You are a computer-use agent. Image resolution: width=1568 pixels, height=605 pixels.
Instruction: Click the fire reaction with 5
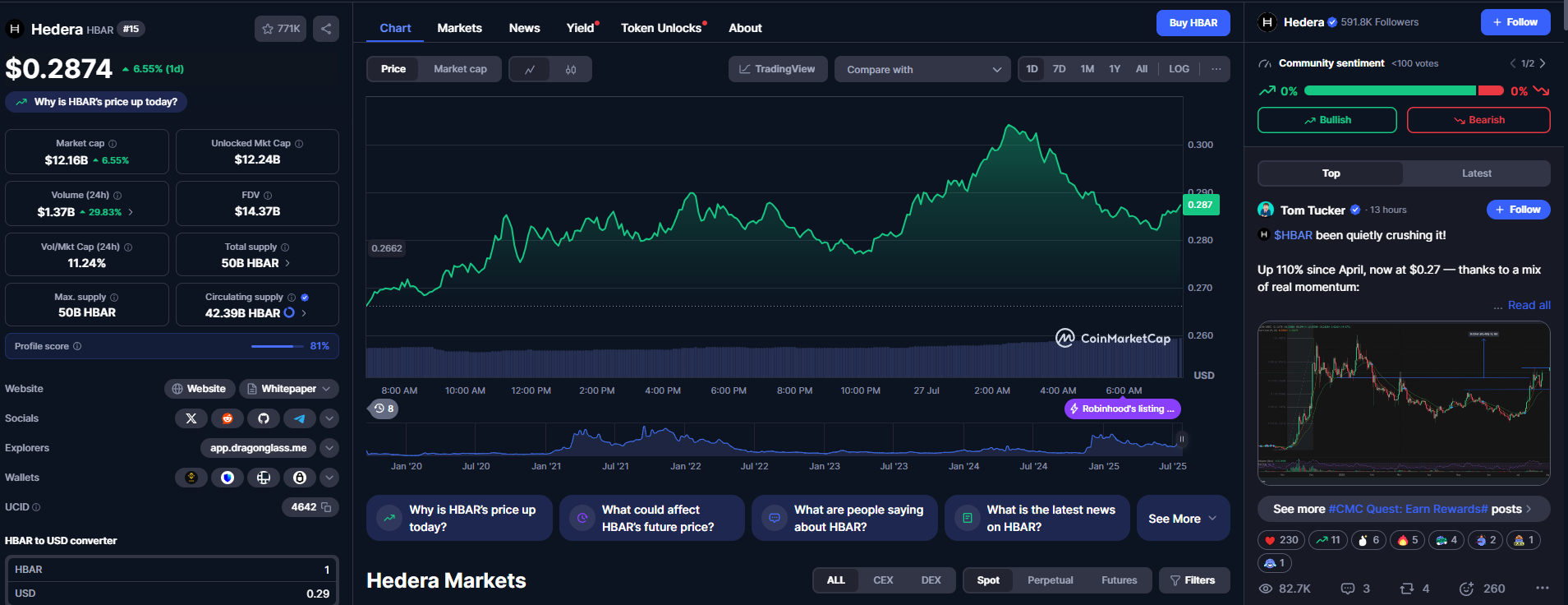[1408, 540]
